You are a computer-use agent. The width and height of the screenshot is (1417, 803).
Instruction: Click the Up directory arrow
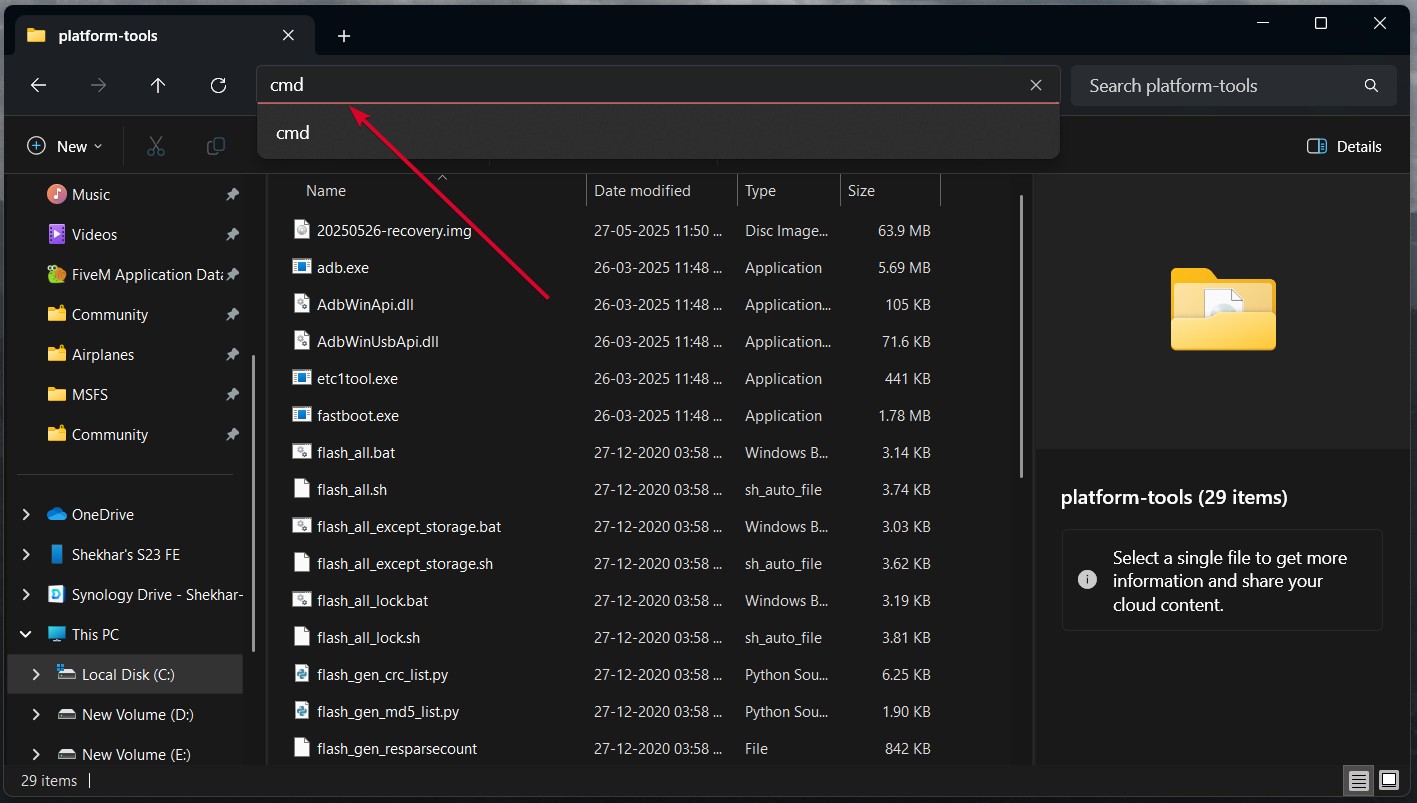point(158,86)
